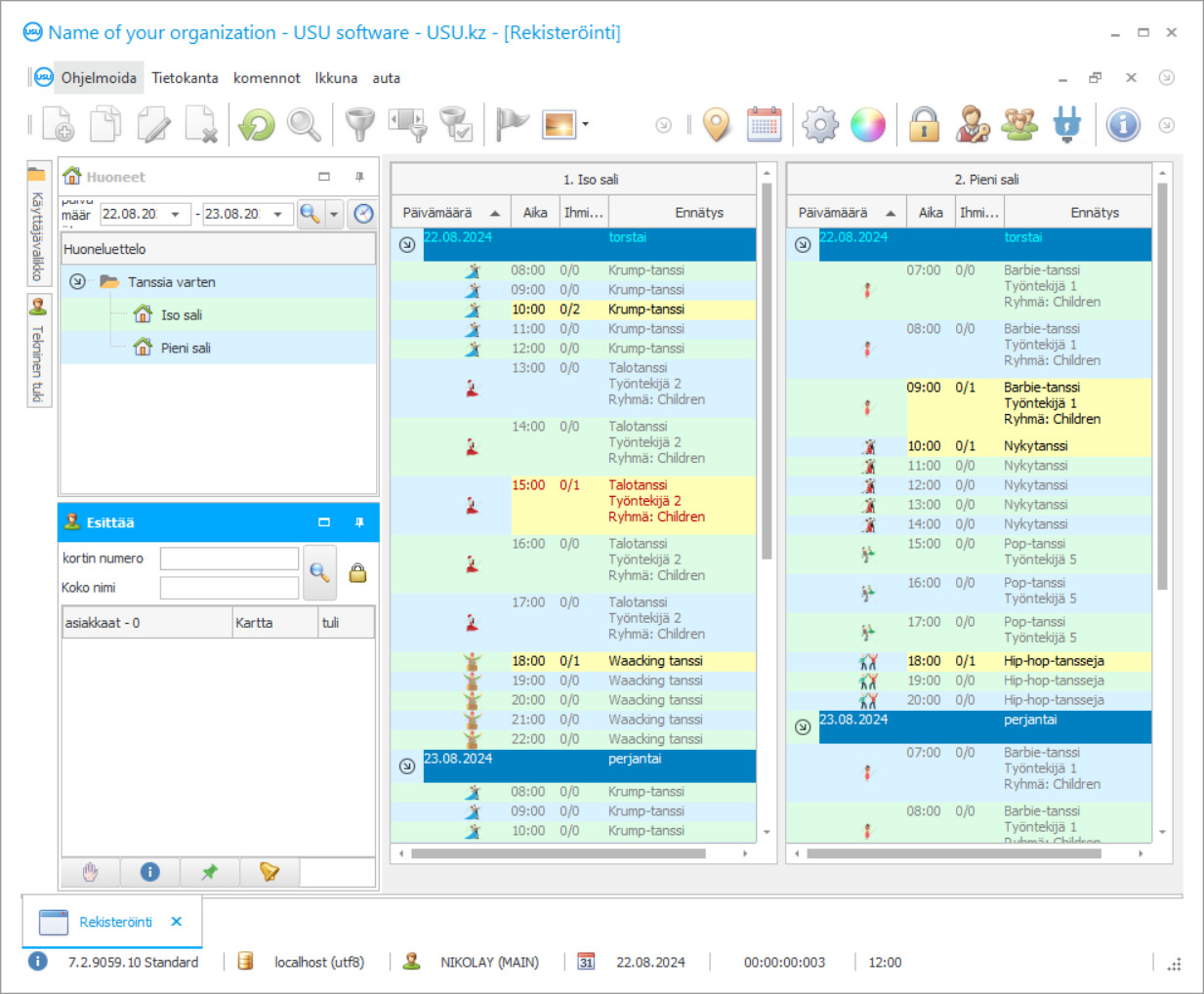Open the dropdown arrow next to date search
Screen dimensions: 1204x994
coord(334,214)
